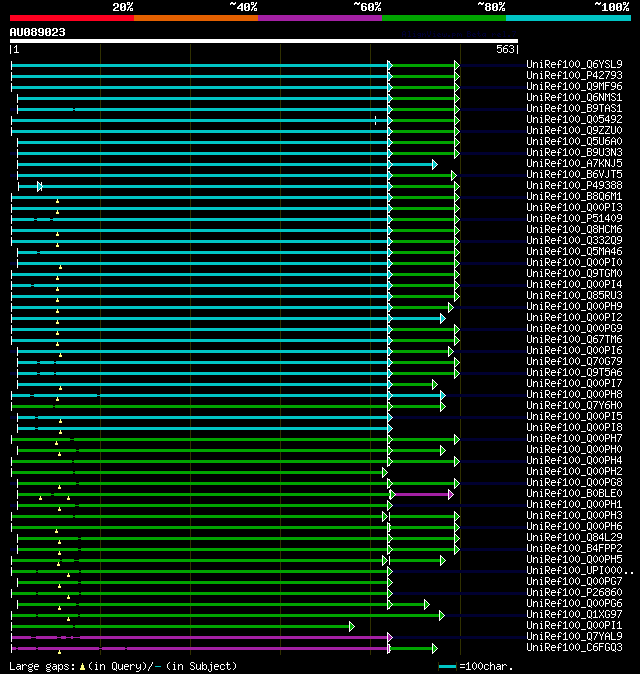
Task: Select hit UniRef100_Q00PH4
Action: [x=574, y=461]
